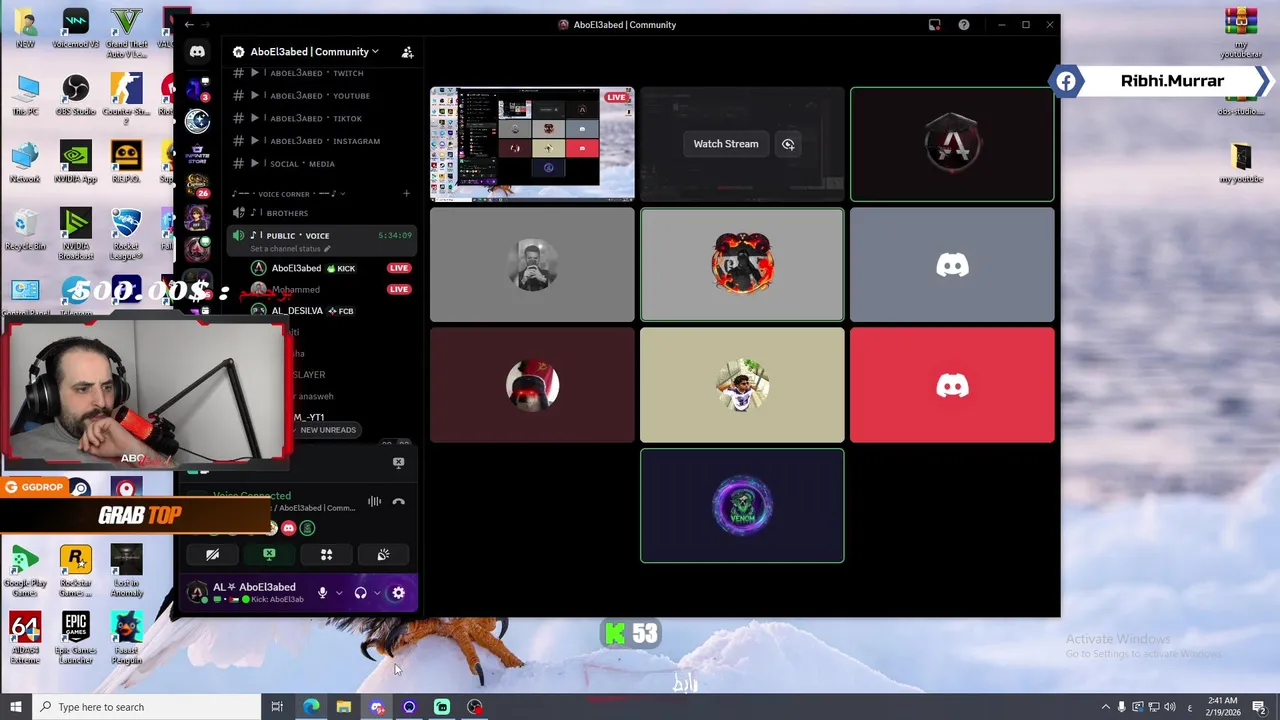Open the Invite People icon beside server name
The height and width of the screenshot is (720, 1280).
click(407, 52)
